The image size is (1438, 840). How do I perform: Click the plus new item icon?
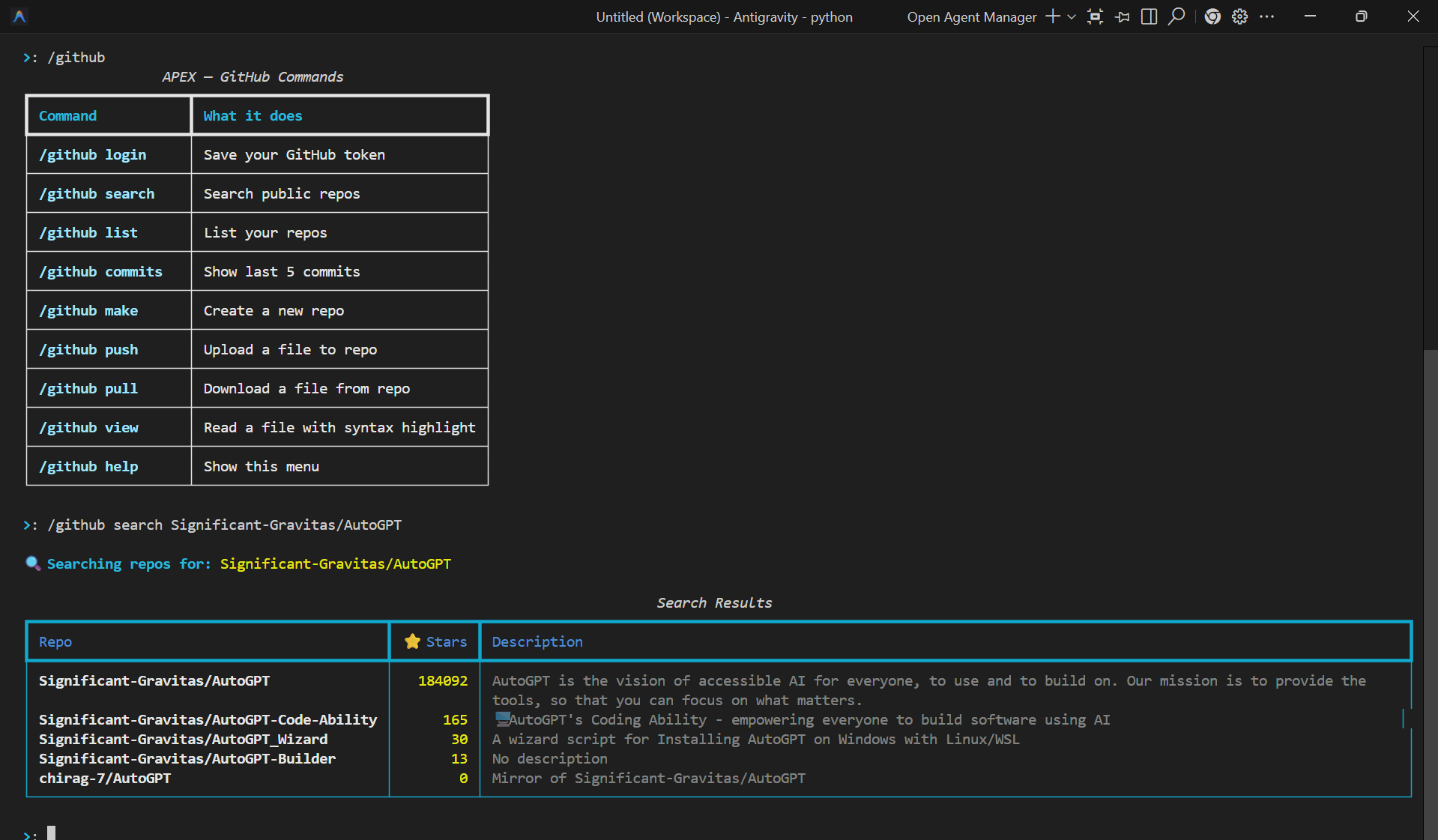[x=1053, y=16]
